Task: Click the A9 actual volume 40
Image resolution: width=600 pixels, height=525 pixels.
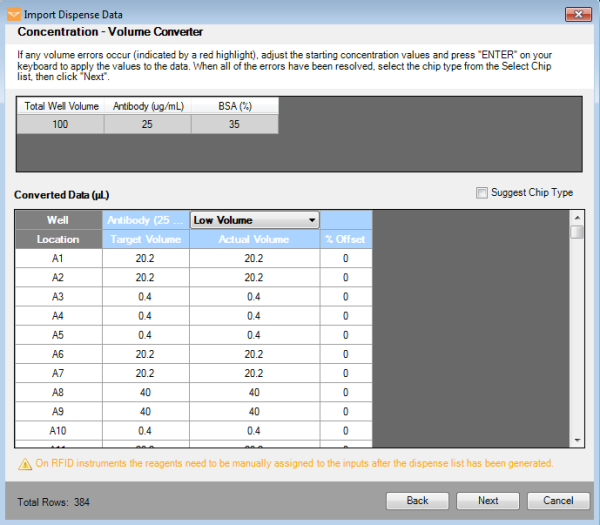Action: (x=254, y=411)
